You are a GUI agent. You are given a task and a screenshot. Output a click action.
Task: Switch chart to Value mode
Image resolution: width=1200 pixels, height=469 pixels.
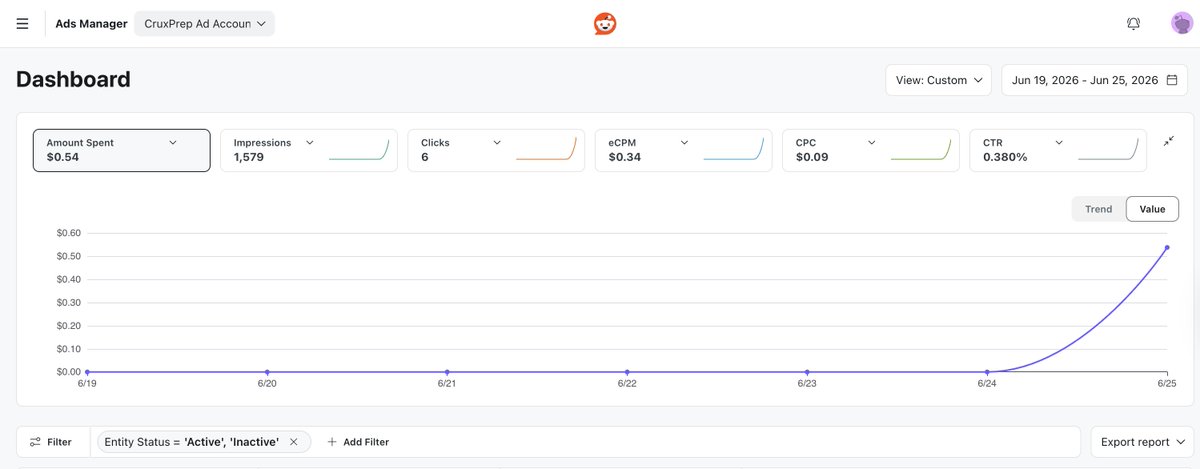click(1152, 209)
